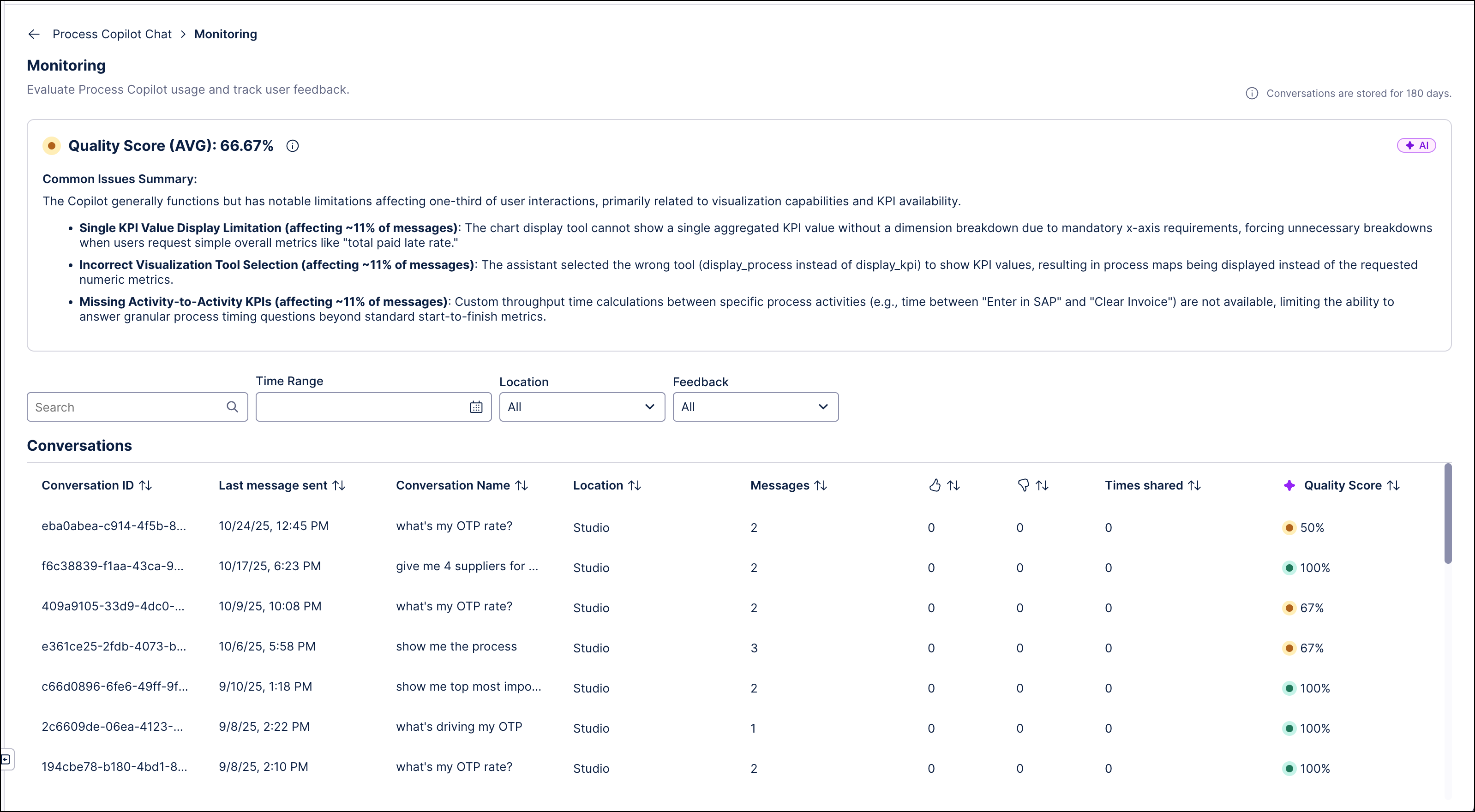Open the Location filter dropdown

(581, 407)
